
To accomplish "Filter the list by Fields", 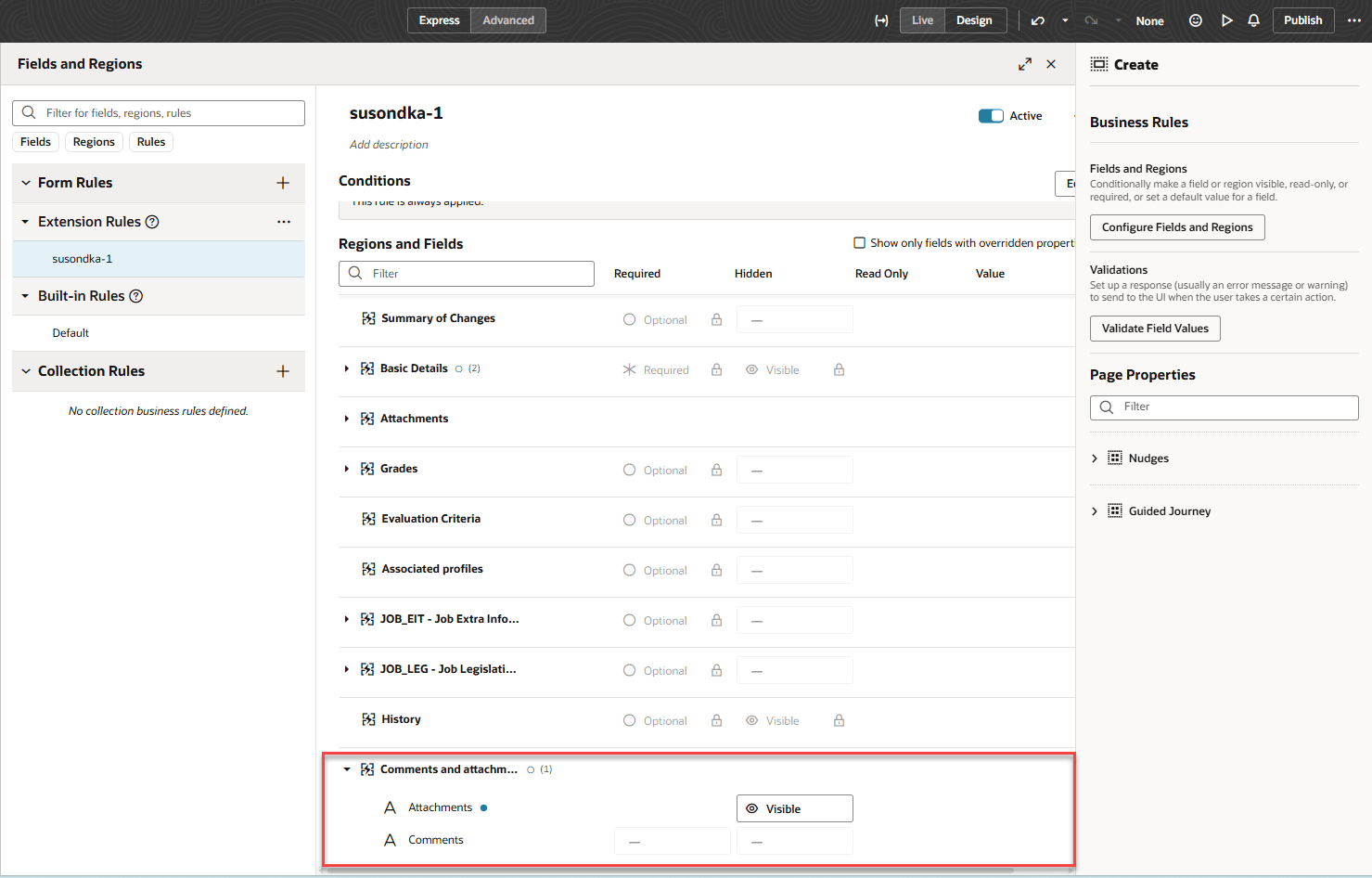I will (x=35, y=142).
